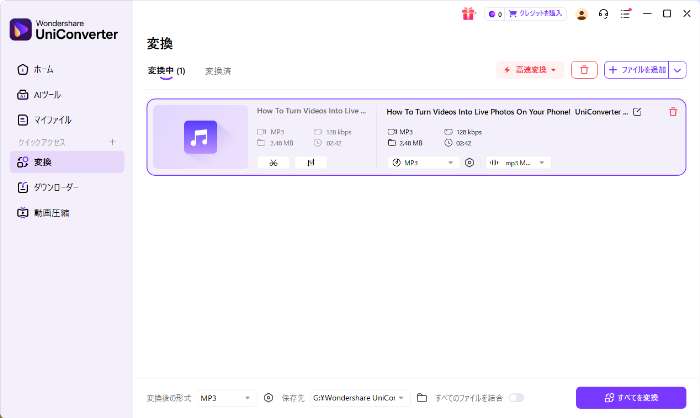Open the audio track dropdown in file row

tap(518, 163)
